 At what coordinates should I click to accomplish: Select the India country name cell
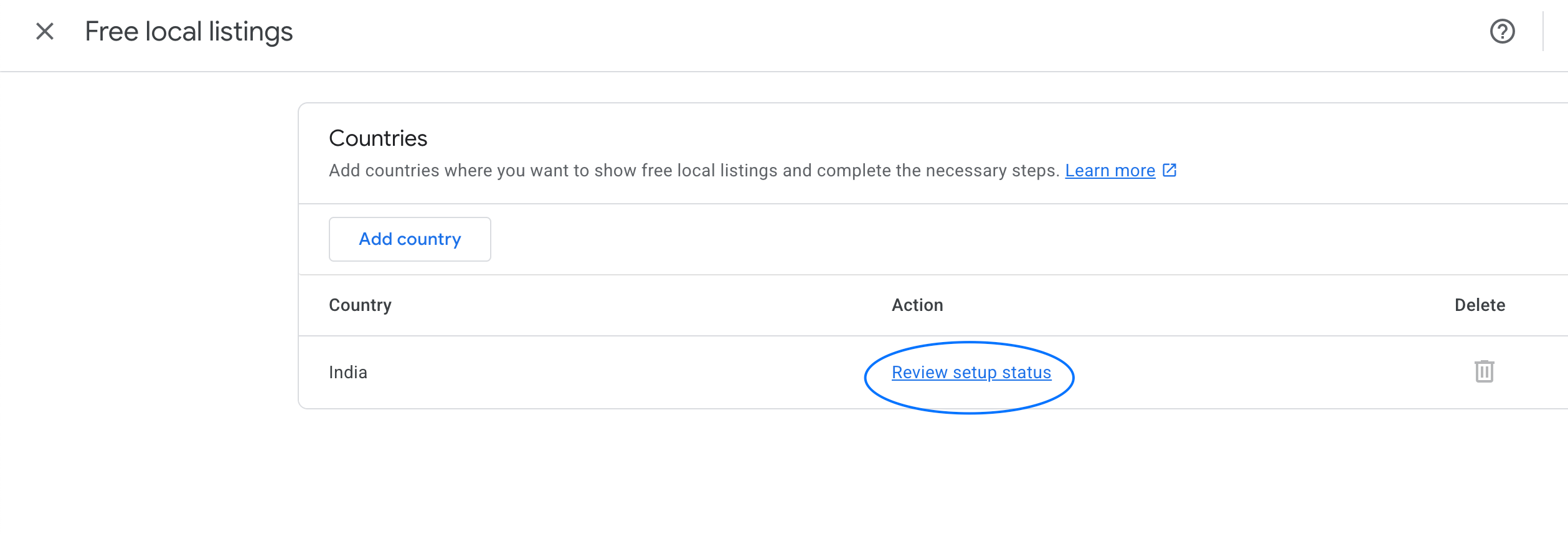pyautogui.click(x=348, y=373)
